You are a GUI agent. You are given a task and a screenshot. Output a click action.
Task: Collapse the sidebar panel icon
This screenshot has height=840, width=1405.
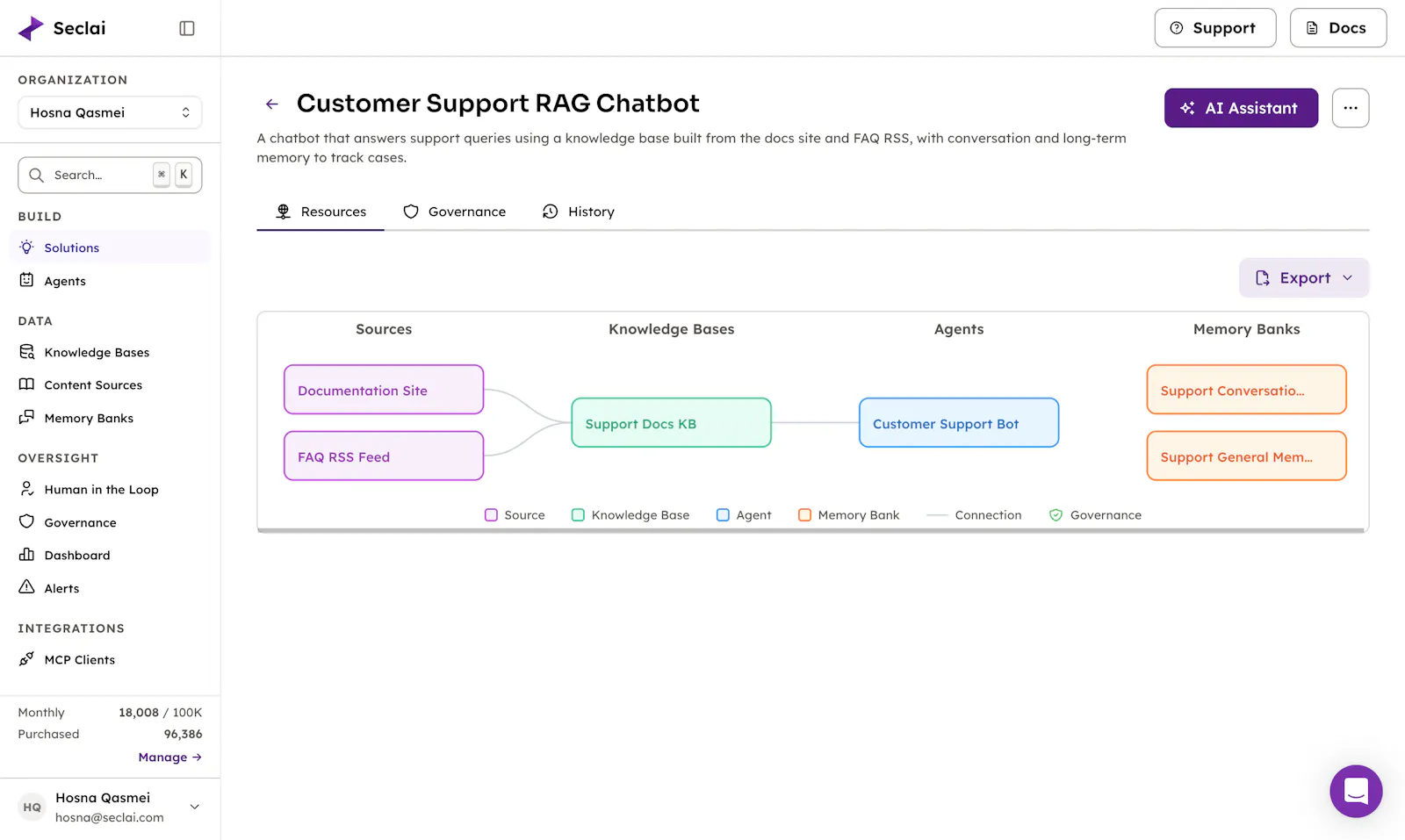tap(187, 28)
